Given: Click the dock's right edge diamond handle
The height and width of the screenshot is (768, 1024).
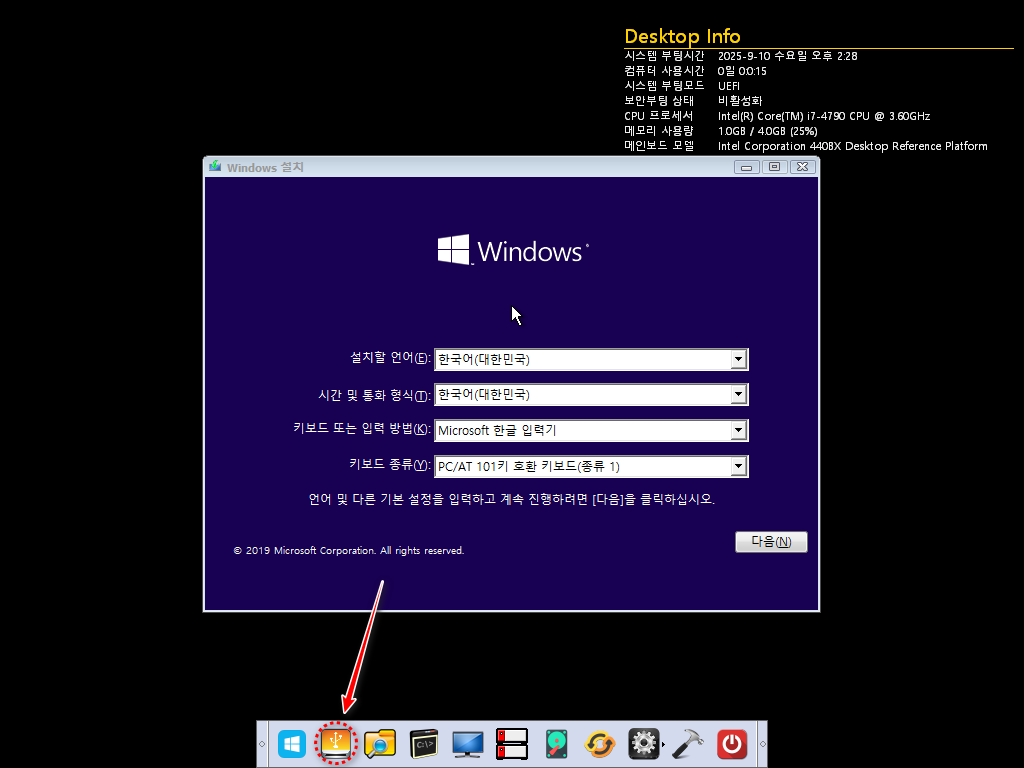Looking at the screenshot, I should point(762,744).
